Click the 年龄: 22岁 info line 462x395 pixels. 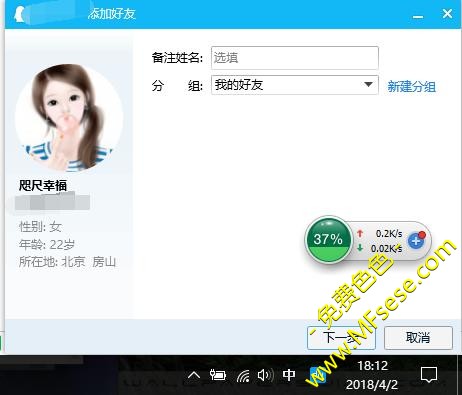(47, 245)
